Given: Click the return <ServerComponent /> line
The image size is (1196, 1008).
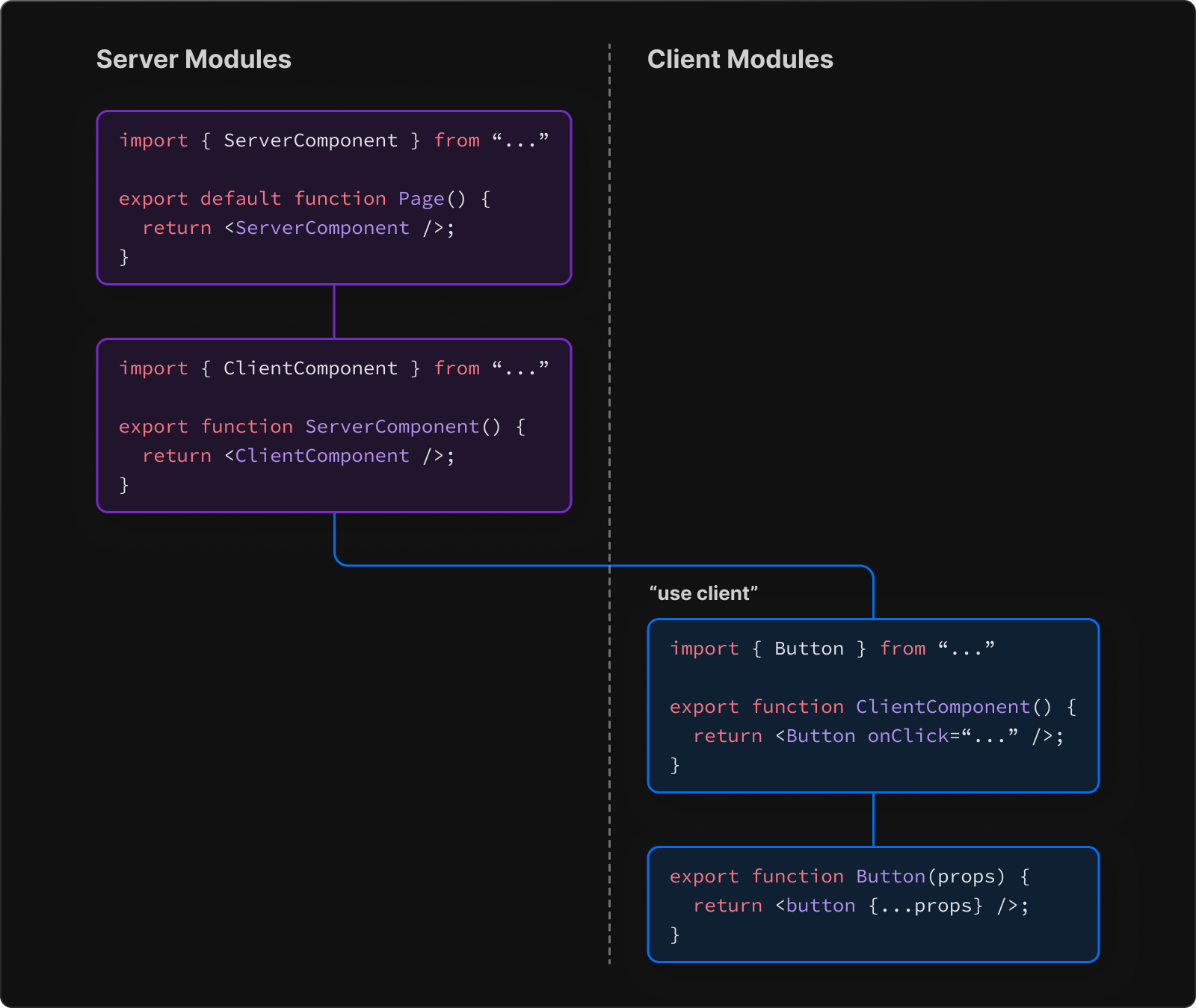Looking at the screenshot, I should (298, 228).
